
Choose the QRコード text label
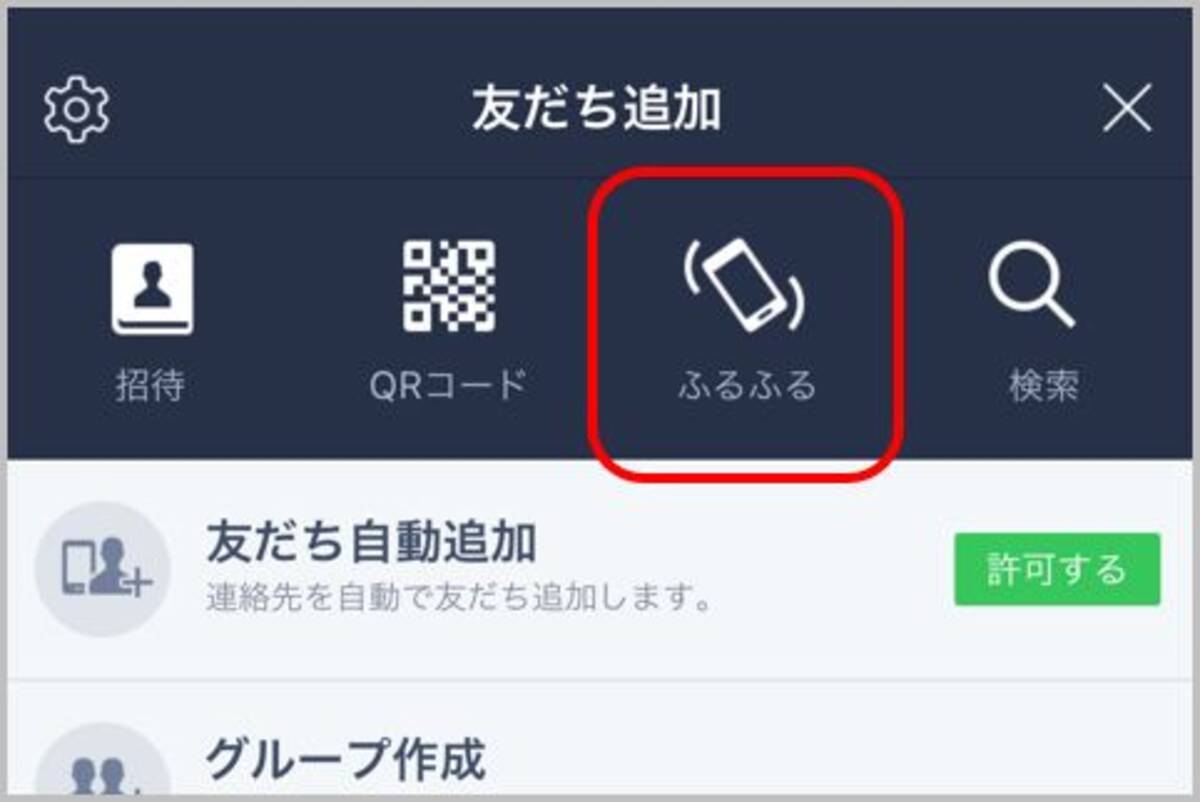(447, 386)
